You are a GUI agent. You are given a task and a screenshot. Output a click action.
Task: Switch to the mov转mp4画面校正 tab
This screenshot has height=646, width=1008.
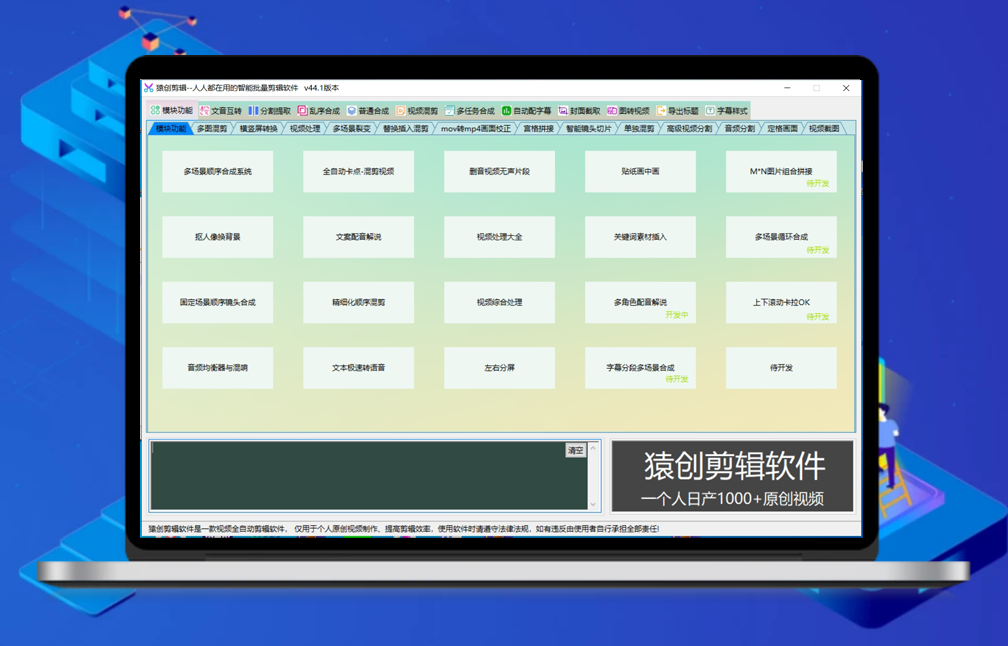[x=476, y=129]
